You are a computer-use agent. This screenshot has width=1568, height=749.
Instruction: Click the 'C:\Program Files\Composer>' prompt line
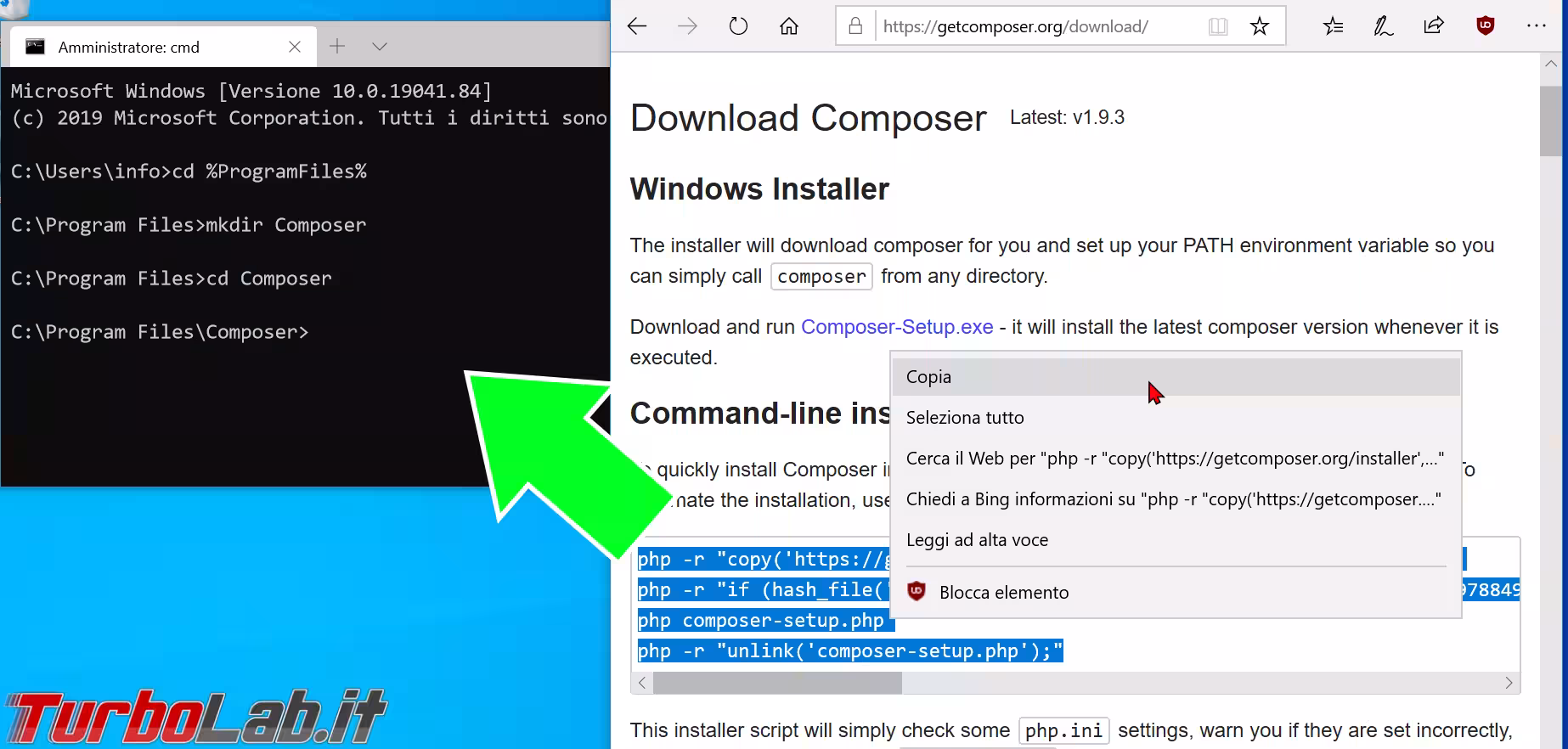click(160, 332)
